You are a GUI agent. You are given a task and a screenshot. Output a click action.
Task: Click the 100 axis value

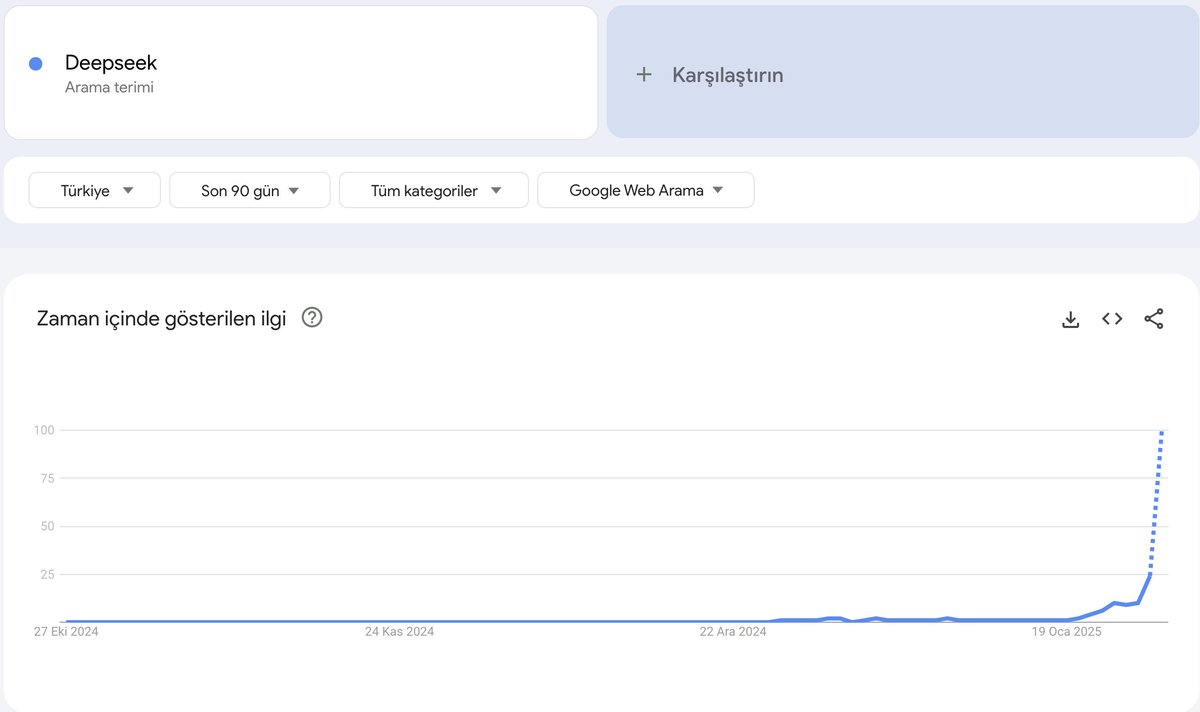[x=43, y=430]
